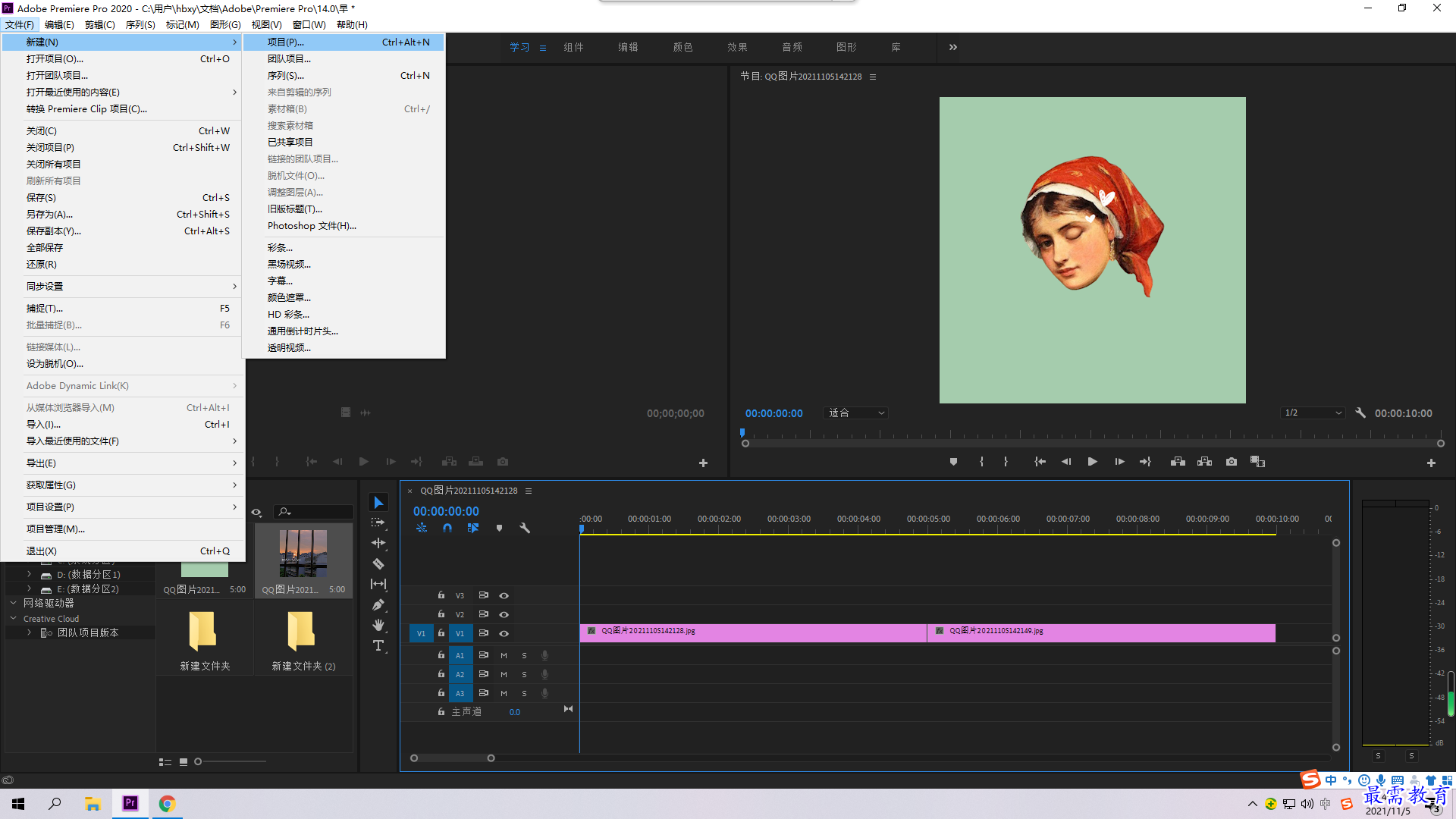Open Premiere Pro from Windows taskbar

130,803
